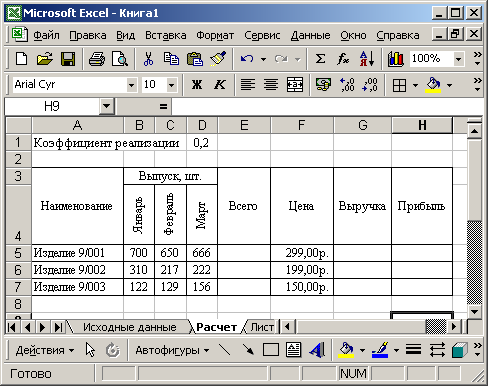Image resolution: width=488 pixels, height=386 pixels.
Task: Print the sheet using the printer icon
Action: tap(97, 59)
